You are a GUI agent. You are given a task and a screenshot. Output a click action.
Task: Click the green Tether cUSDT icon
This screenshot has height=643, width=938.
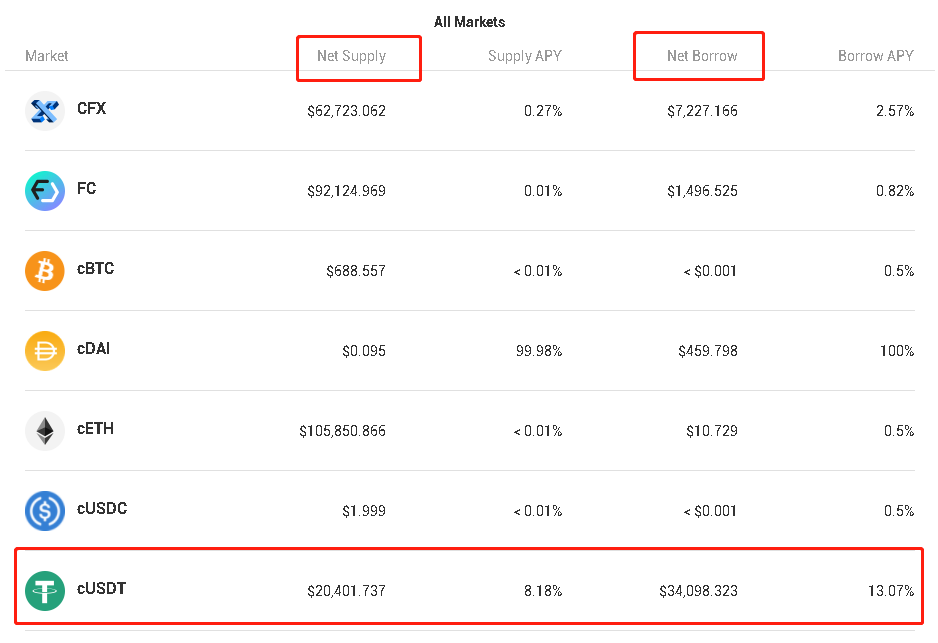click(x=45, y=591)
